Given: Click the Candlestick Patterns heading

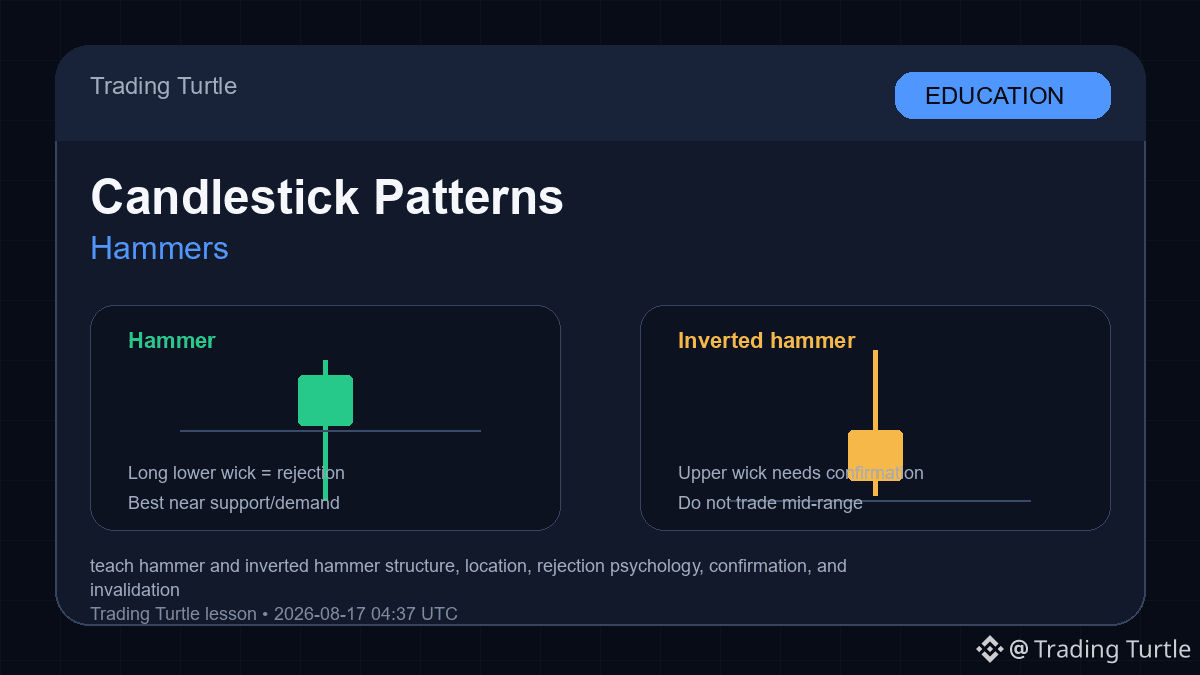Looking at the screenshot, I should 327,197.
